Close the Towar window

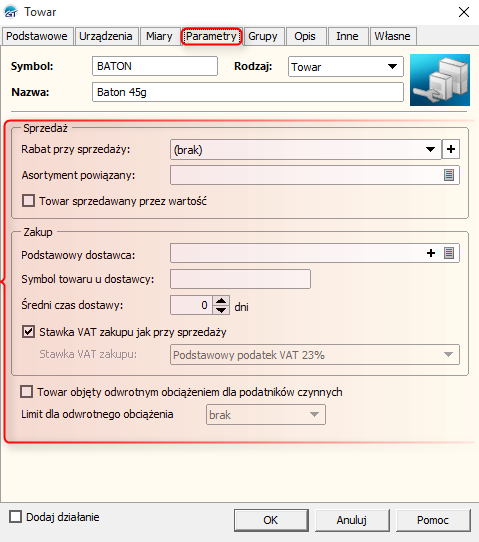click(464, 12)
